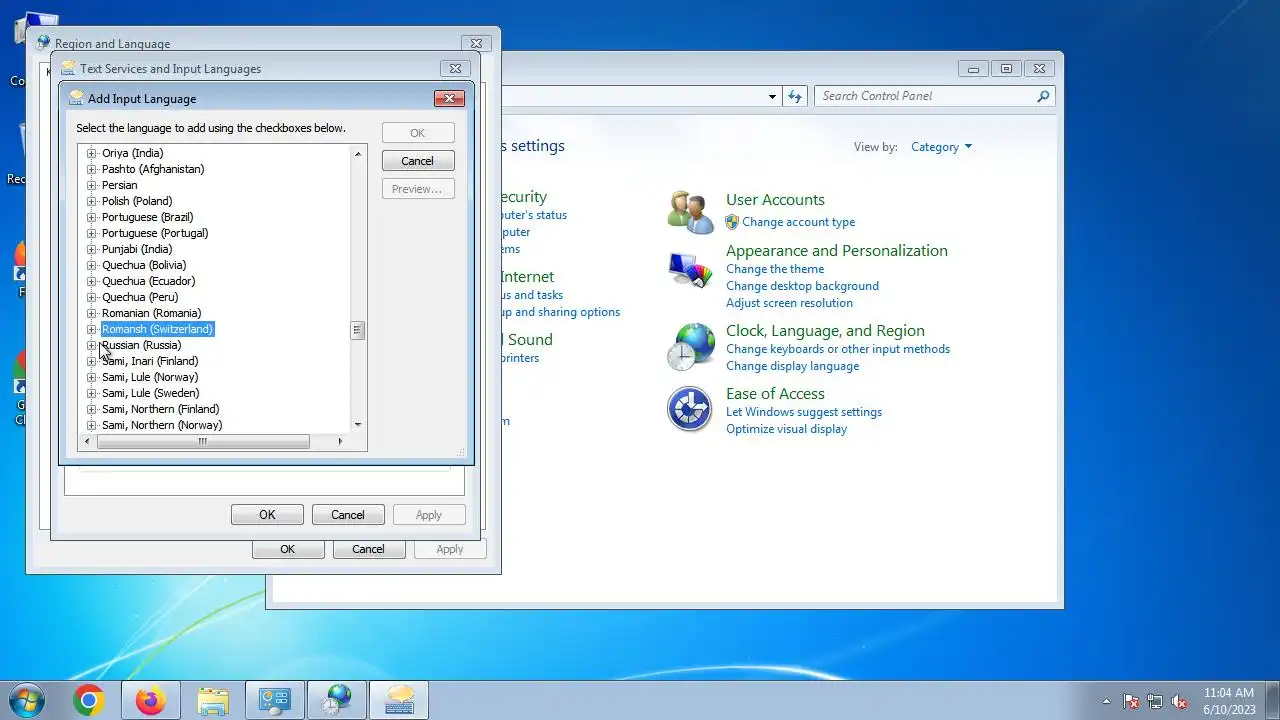Click Cancel in Text Services dialog
This screenshot has width=1280, height=720.
click(348, 515)
